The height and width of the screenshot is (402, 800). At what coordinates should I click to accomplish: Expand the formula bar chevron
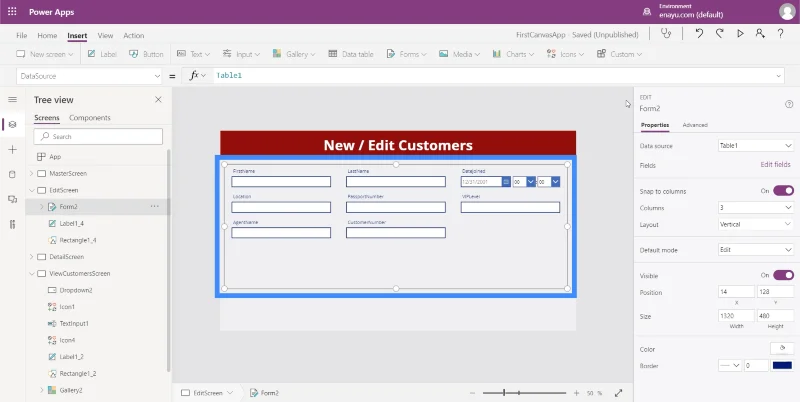[x=779, y=76]
